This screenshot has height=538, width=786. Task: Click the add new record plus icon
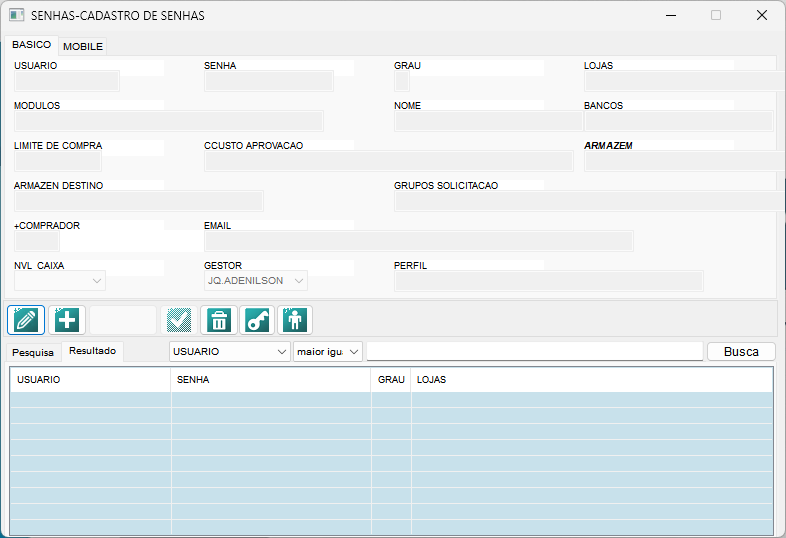[x=66, y=320]
